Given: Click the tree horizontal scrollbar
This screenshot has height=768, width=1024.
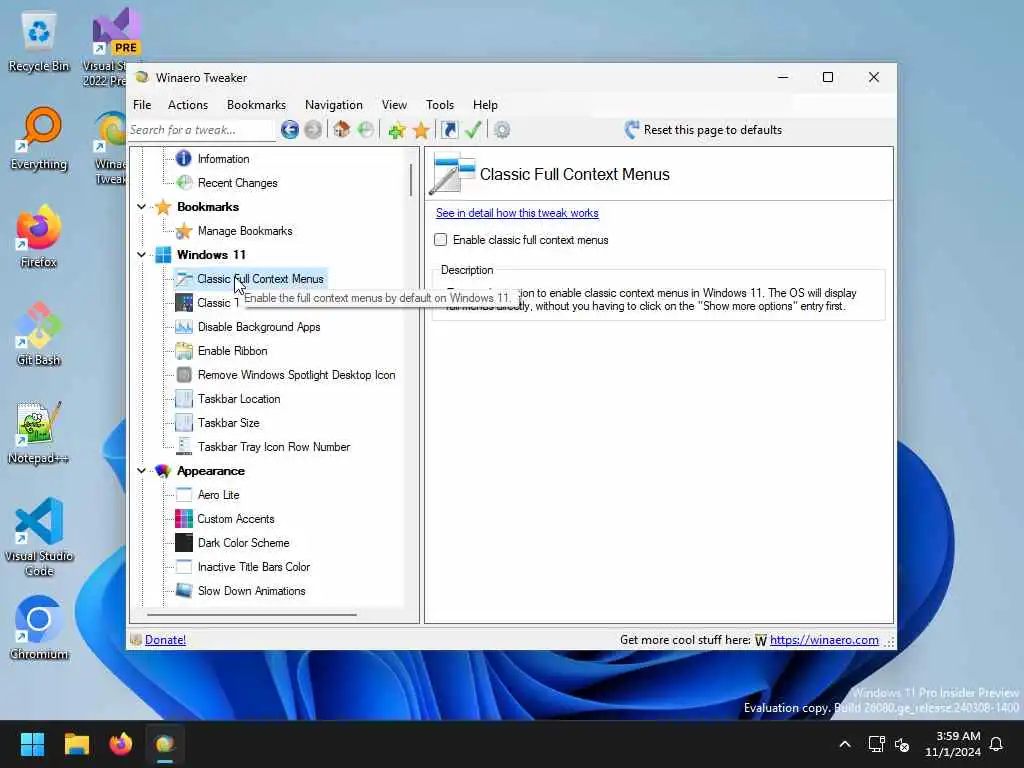Looking at the screenshot, I should coord(251,615).
